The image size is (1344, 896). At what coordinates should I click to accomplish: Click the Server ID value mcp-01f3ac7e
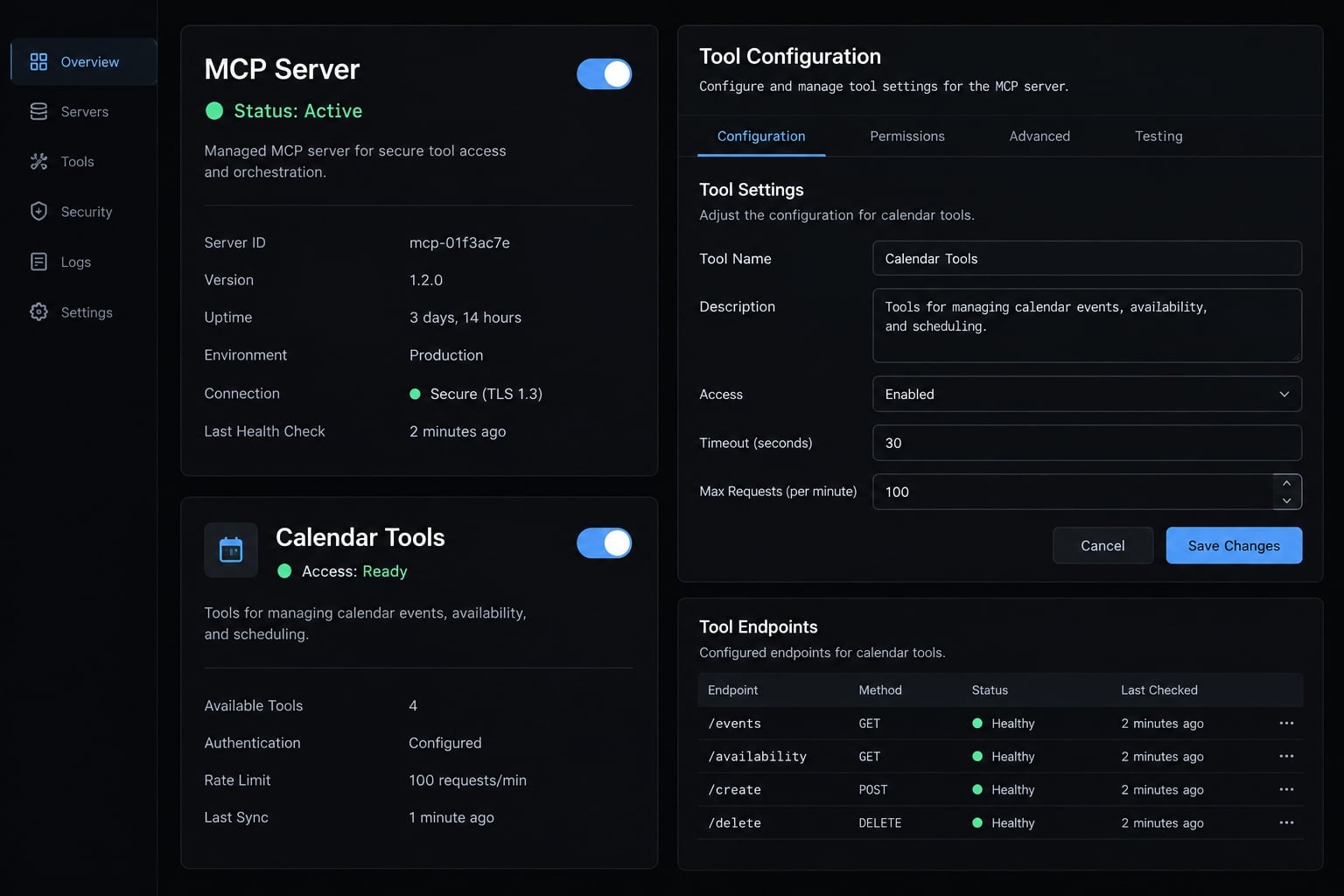point(459,242)
